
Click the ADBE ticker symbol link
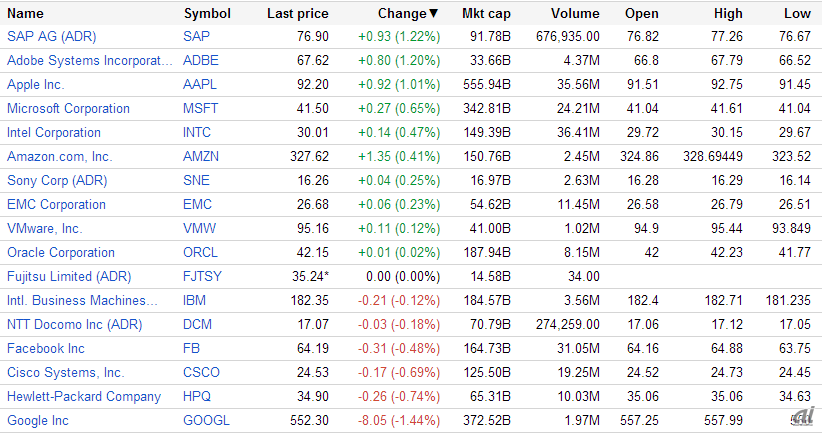200,60
